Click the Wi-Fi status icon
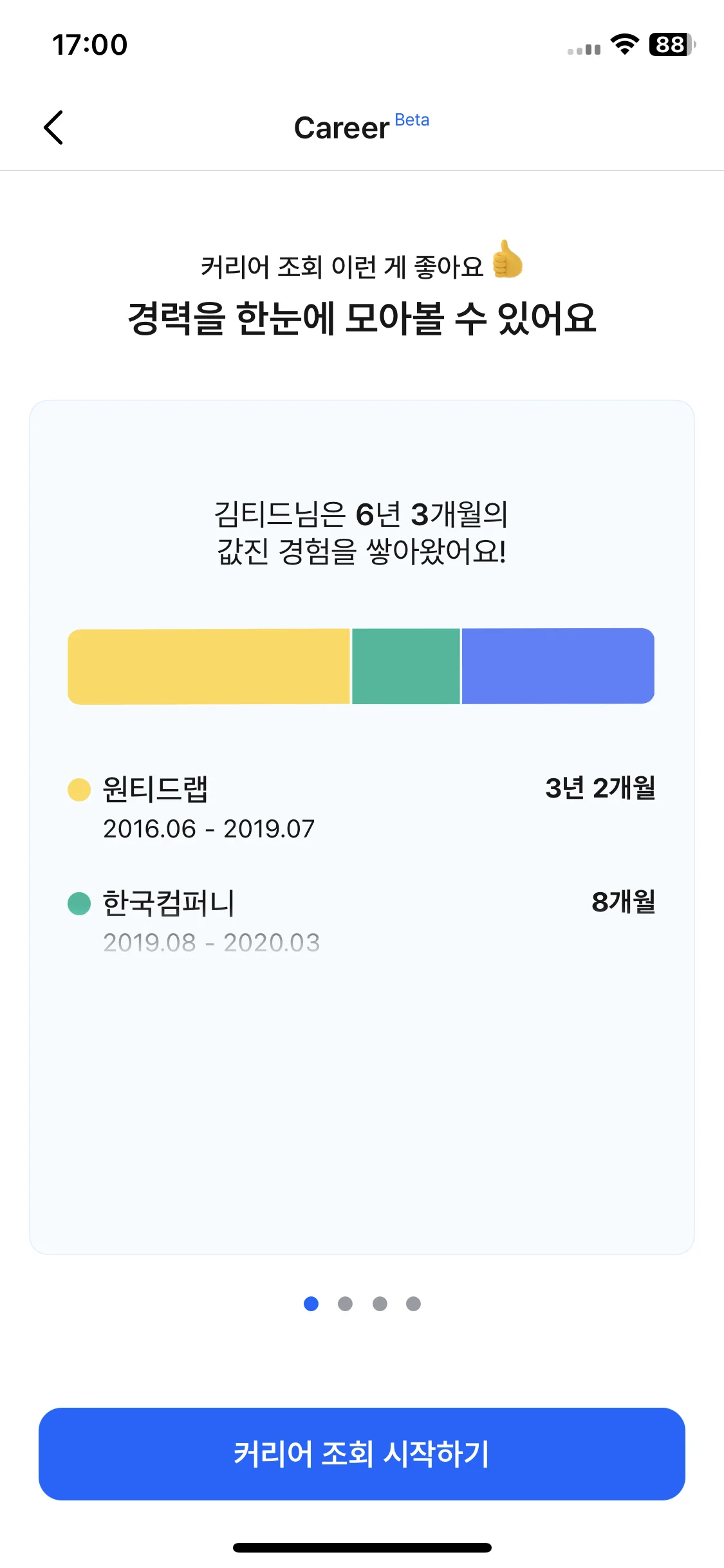 point(624,44)
